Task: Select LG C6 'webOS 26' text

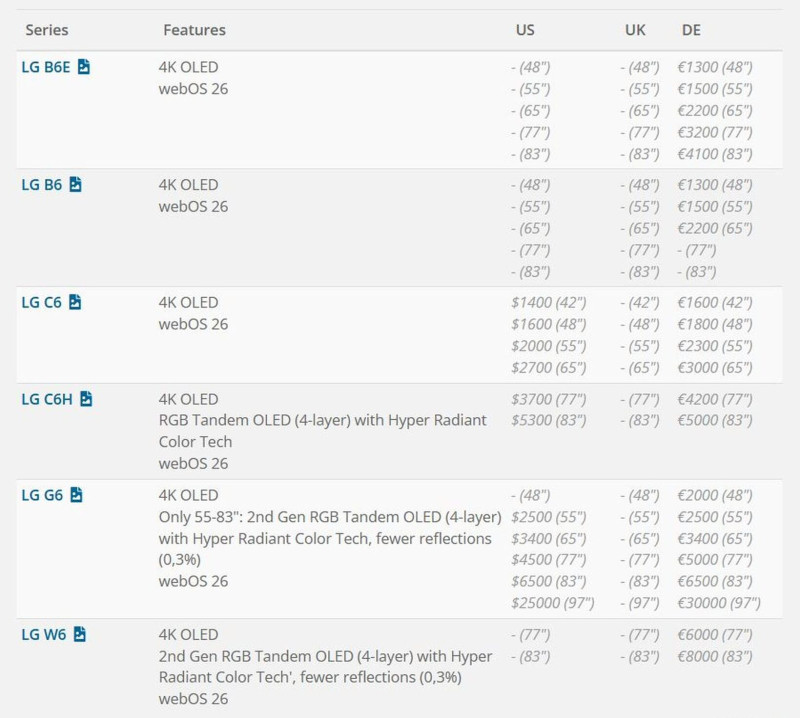Action: [x=193, y=324]
